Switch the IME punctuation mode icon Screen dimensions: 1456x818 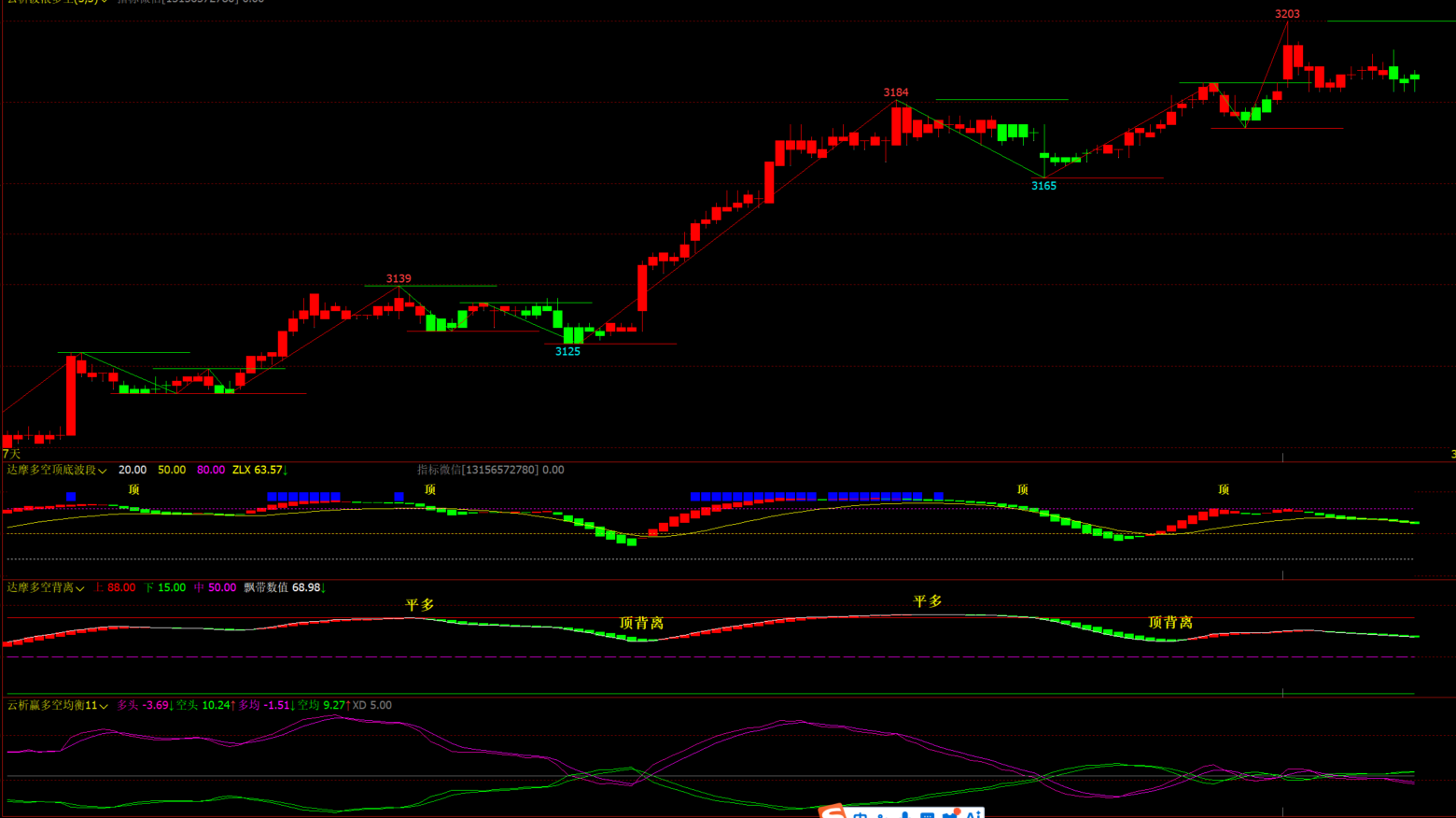(x=882, y=815)
